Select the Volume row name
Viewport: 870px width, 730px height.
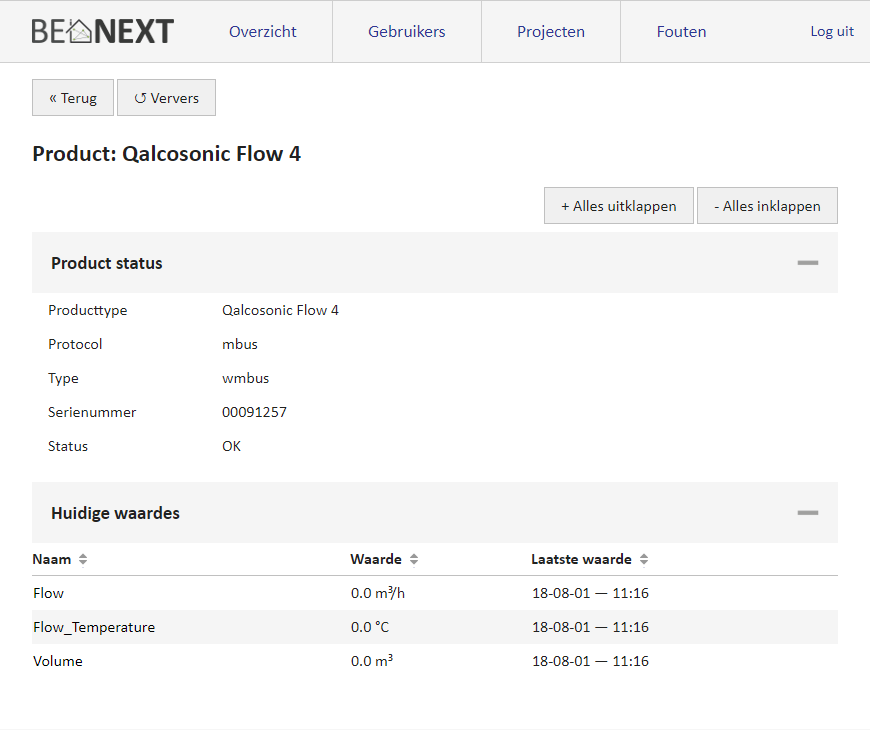[x=58, y=661]
